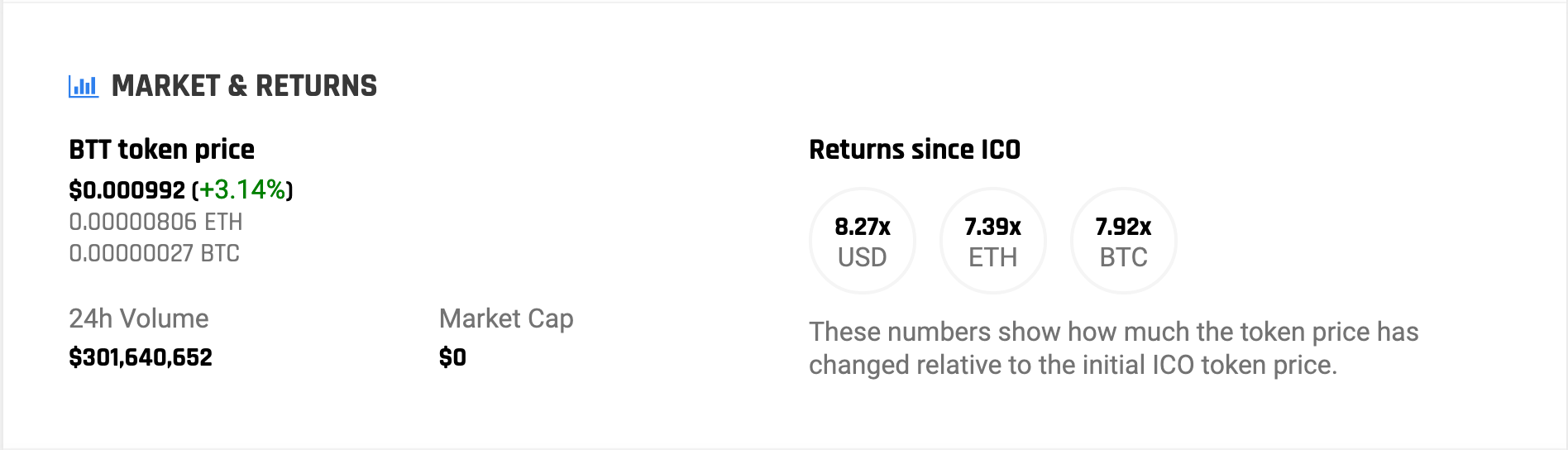Click the 24h Volume label

click(x=138, y=318)
